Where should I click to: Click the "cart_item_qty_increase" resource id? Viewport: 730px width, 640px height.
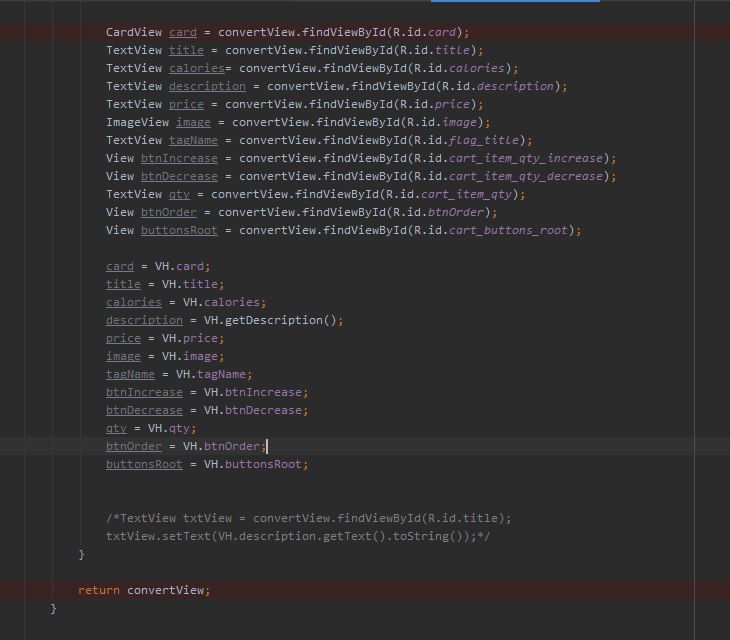click(x=526, y=159)
